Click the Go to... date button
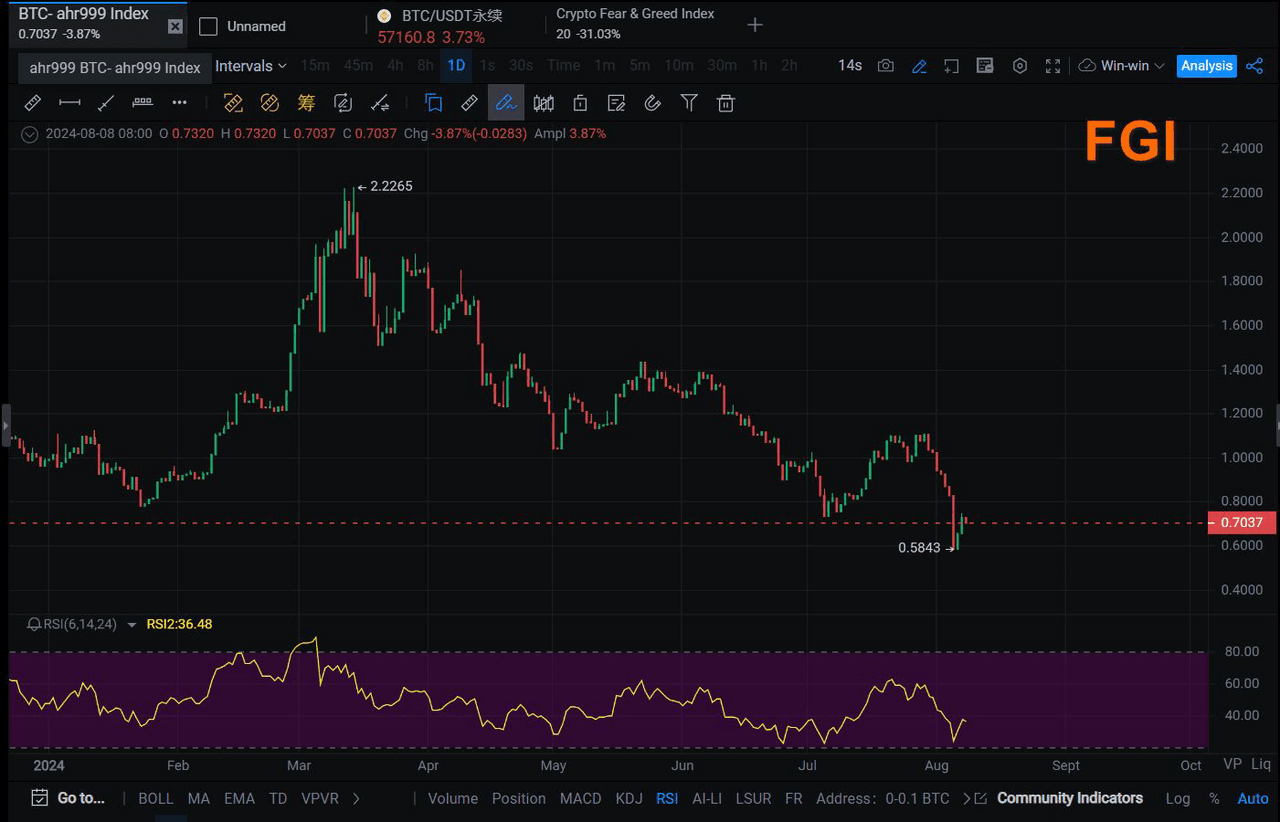Screen dimensions: 1280x822 point(68,798)
